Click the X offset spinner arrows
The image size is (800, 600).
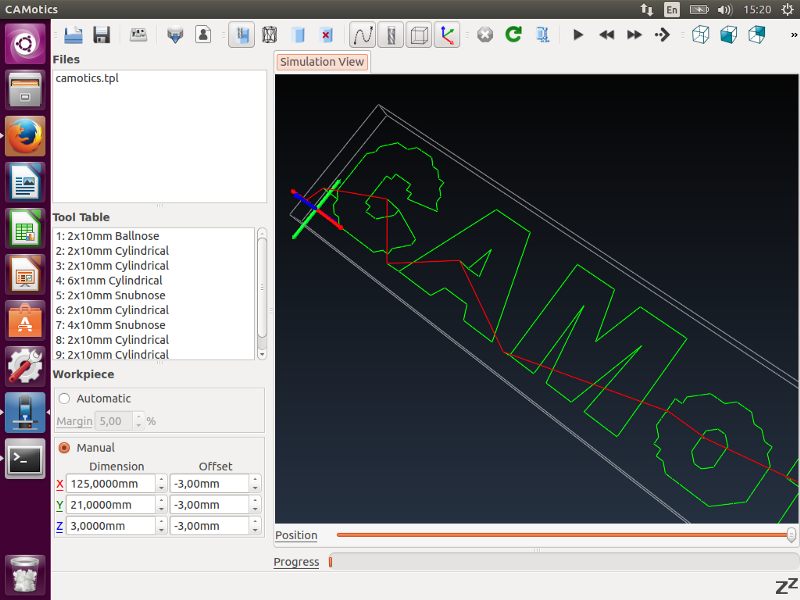[256, 484]
